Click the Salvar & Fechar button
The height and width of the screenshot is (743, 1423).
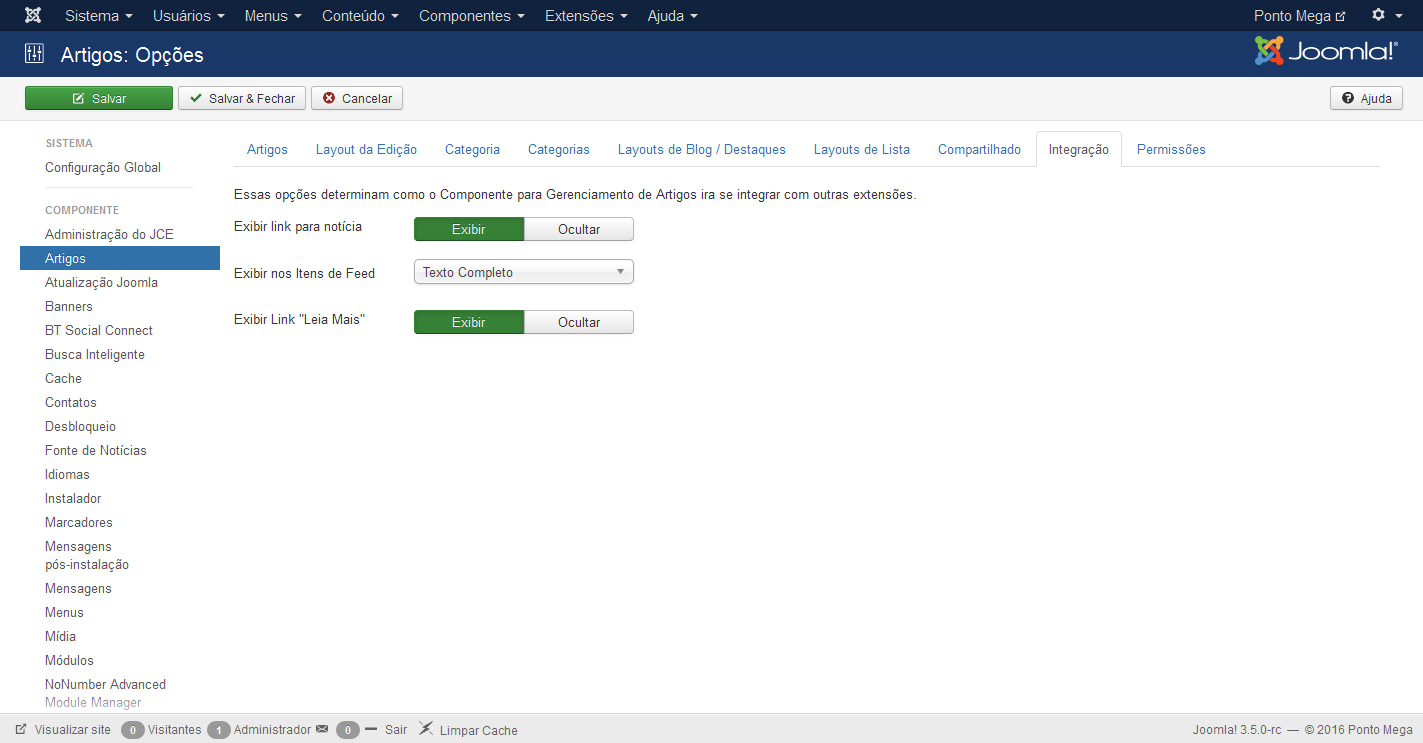241,97
